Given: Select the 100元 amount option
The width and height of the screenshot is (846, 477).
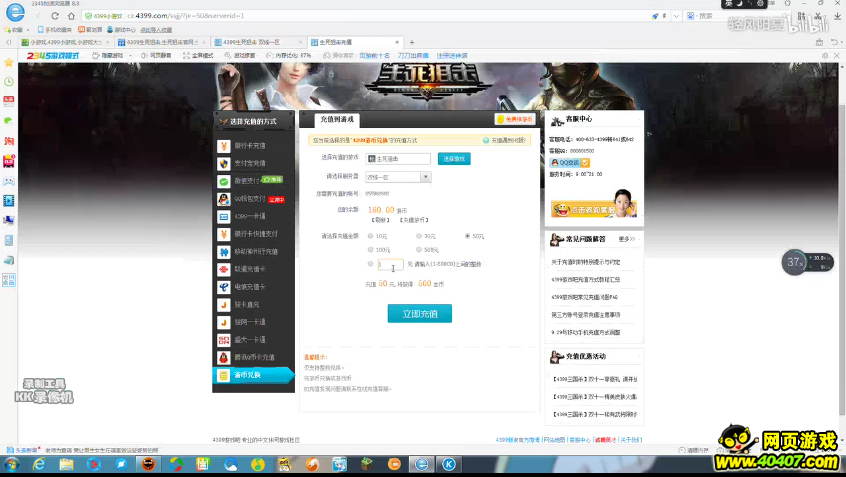Looking at the screenshot, I should point(370,250).
